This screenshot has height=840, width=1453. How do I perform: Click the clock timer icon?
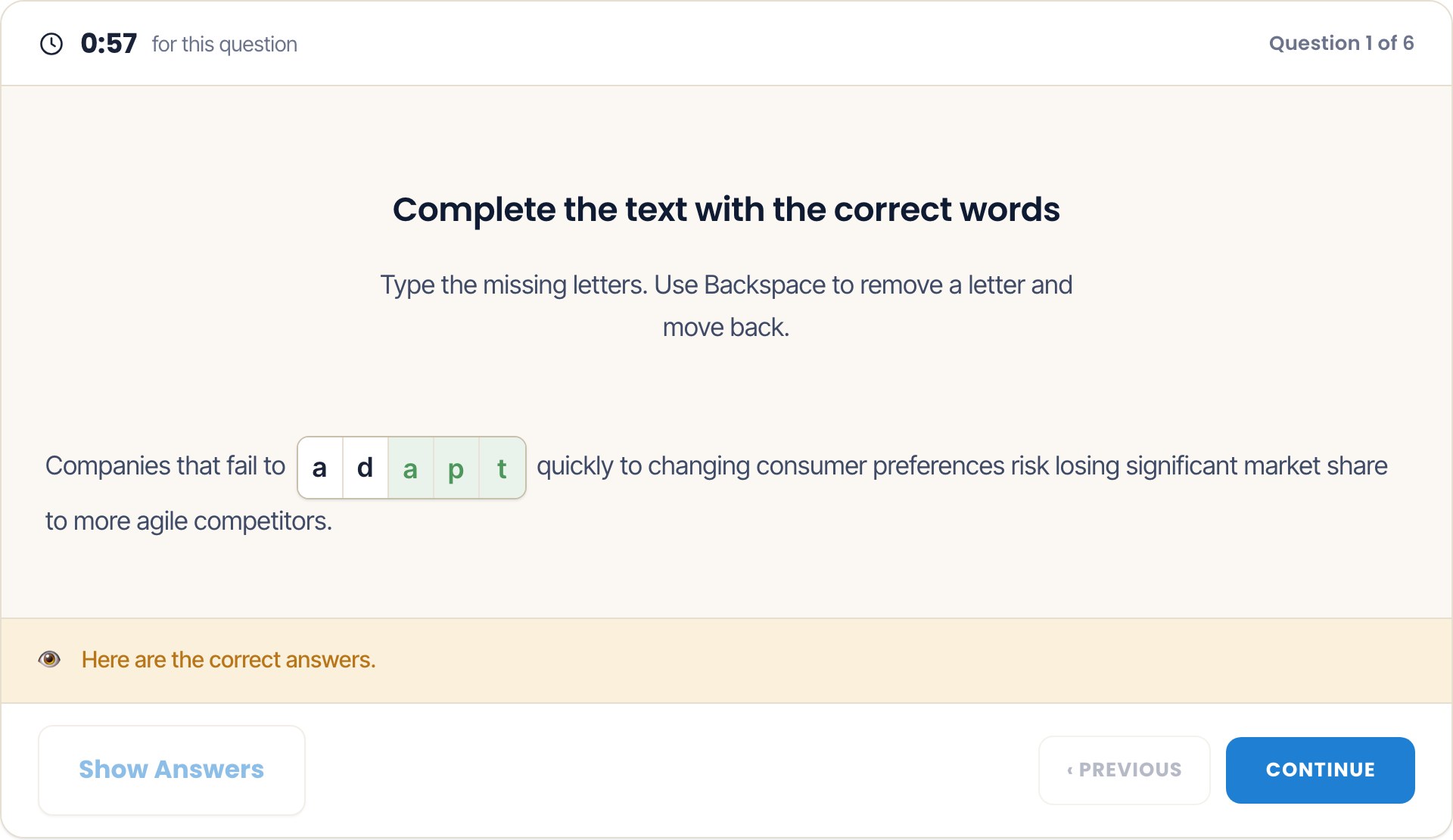[x=51, y=44]
